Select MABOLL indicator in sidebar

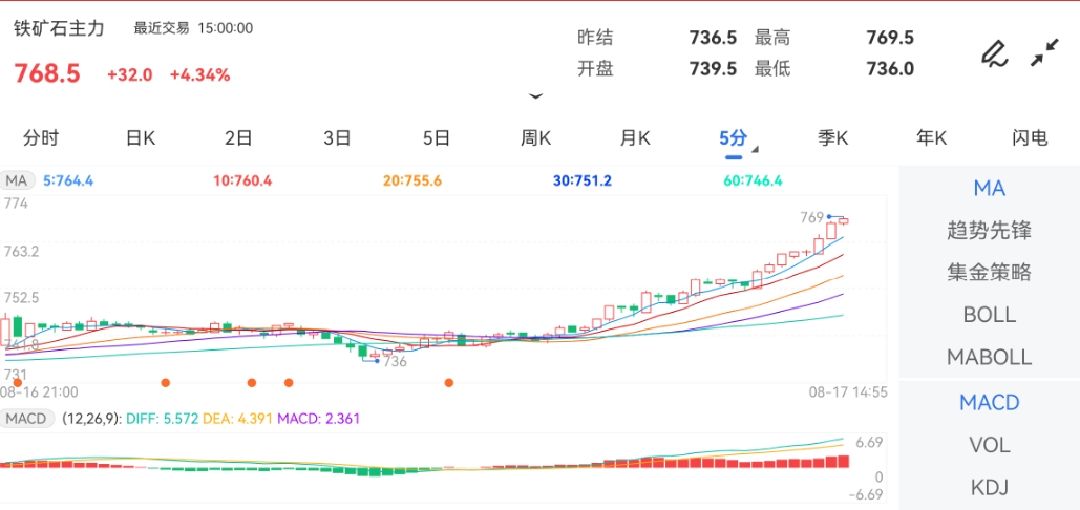tap(989, 357)
